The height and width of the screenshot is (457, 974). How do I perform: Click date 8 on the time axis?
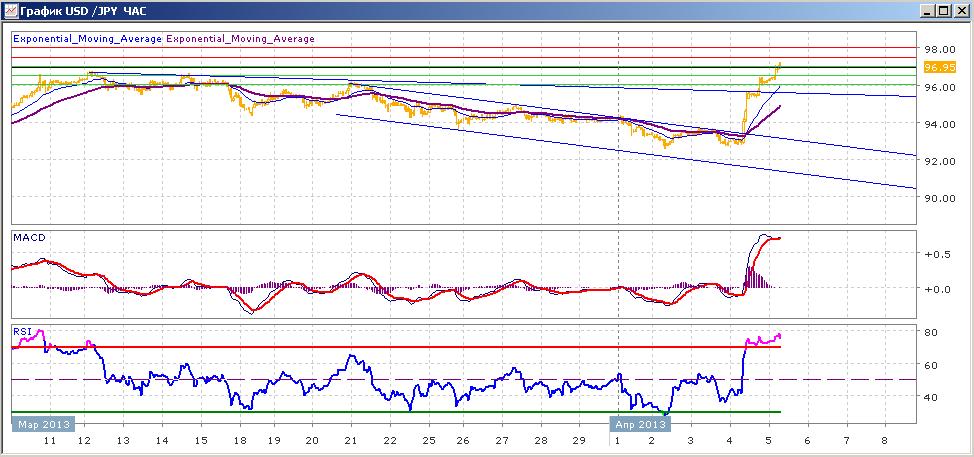pos(885,440)
